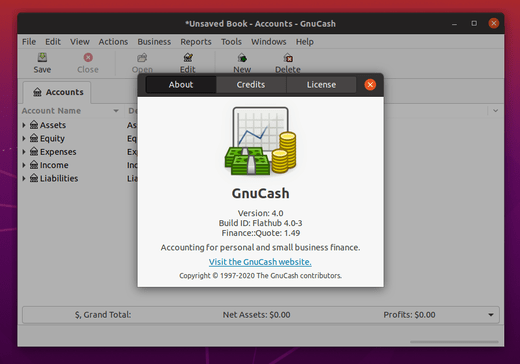Switch to the License tab

point(321,85)
